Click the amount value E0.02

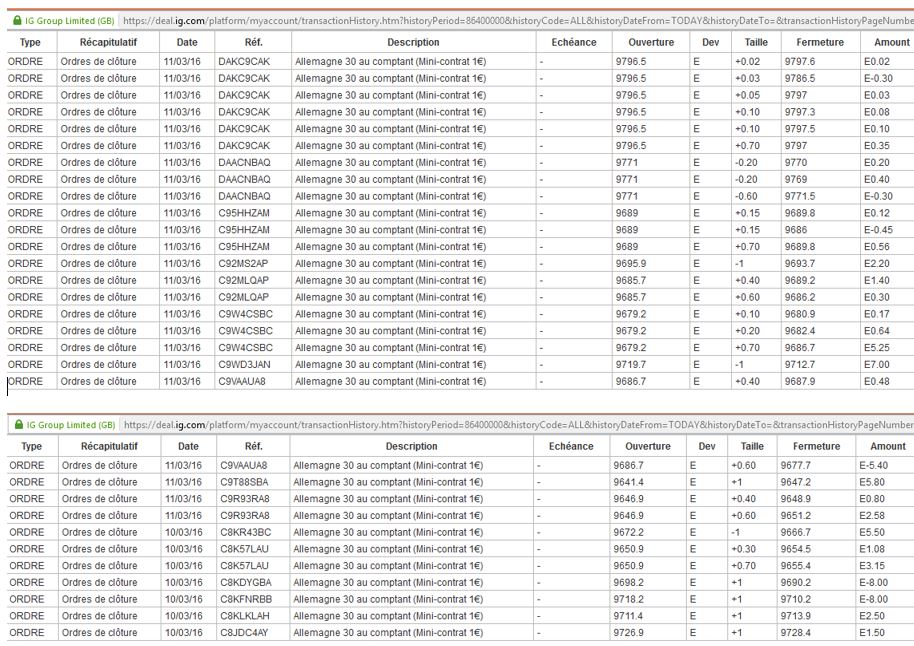tap(877, 61)
